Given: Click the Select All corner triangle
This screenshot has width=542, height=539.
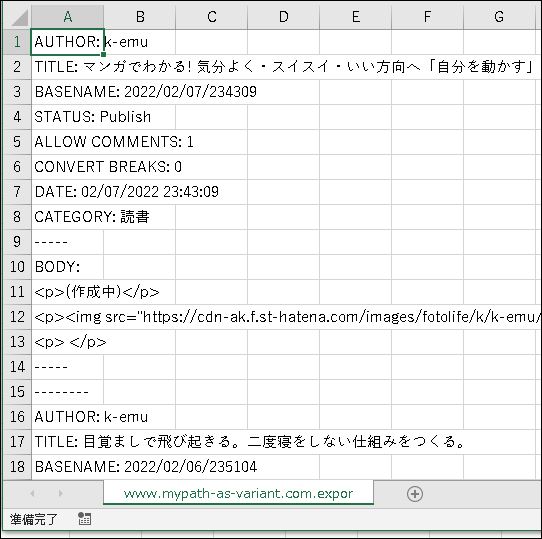Looking at the screenshot, I should pos(19,18).
